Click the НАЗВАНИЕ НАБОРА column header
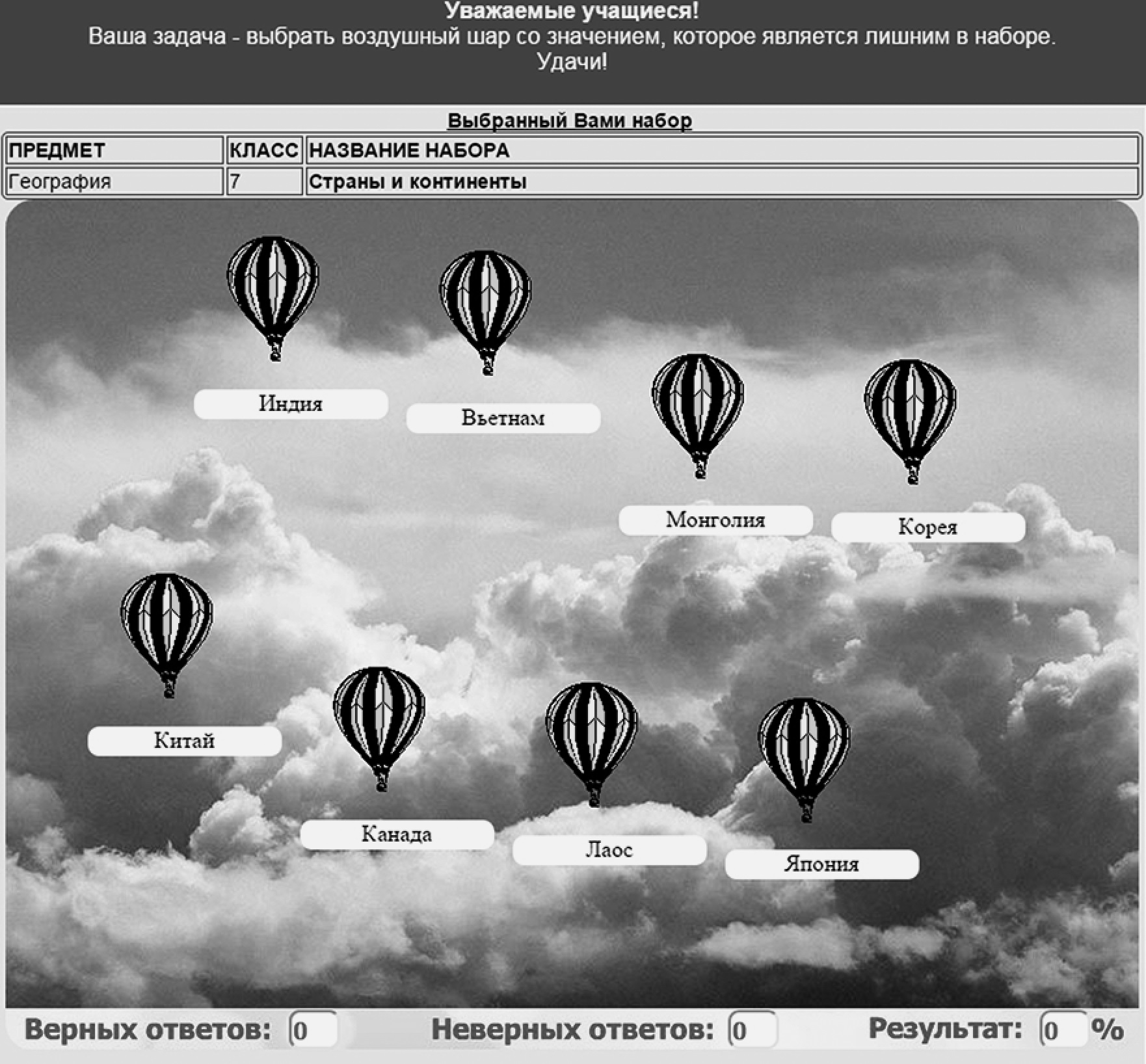 click(x=722, y=150)
